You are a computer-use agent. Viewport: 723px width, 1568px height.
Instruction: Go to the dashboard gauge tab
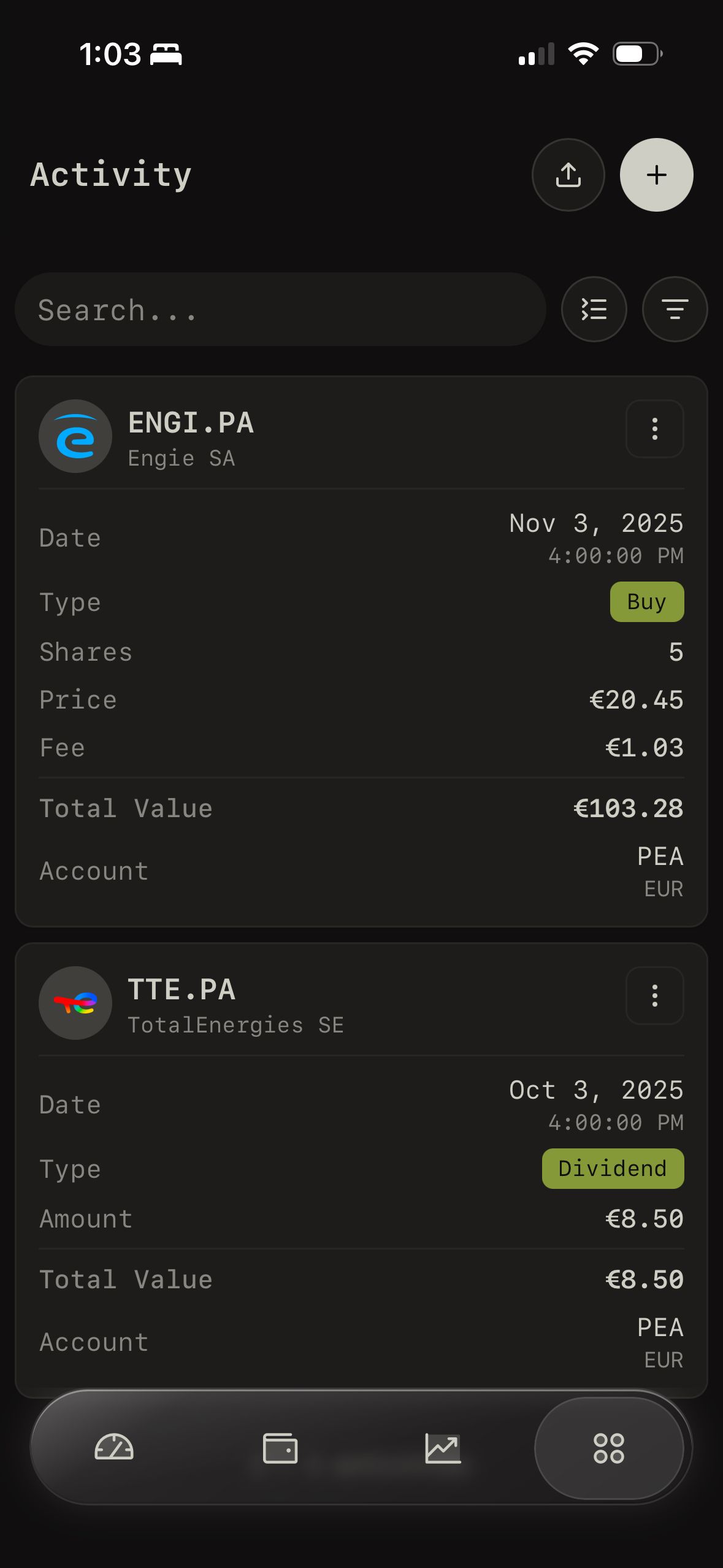point(114,1448)
